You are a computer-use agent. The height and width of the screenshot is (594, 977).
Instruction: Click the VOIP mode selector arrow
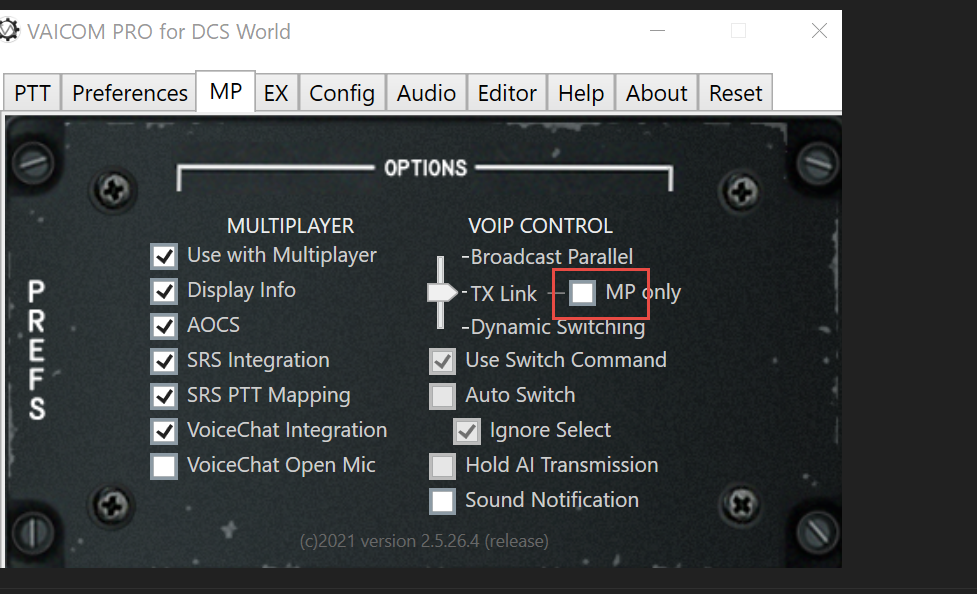[442, 292]
